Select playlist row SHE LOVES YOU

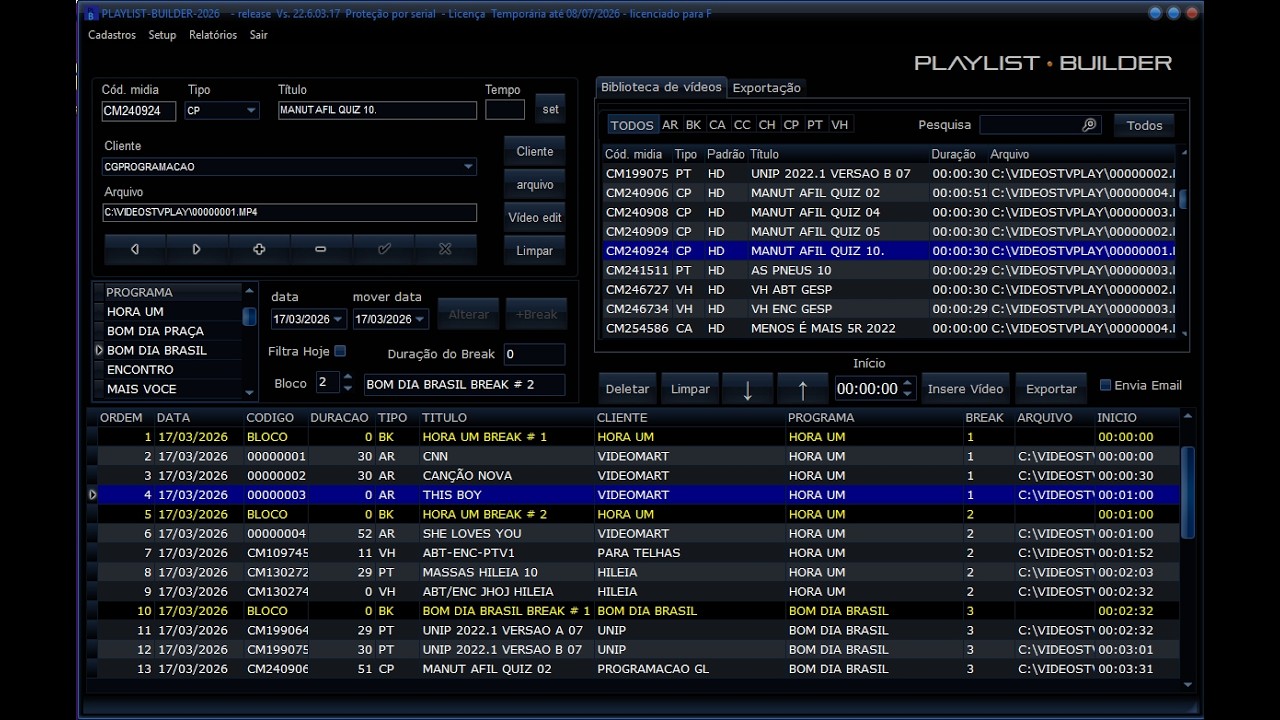click(x=639, y=534)
